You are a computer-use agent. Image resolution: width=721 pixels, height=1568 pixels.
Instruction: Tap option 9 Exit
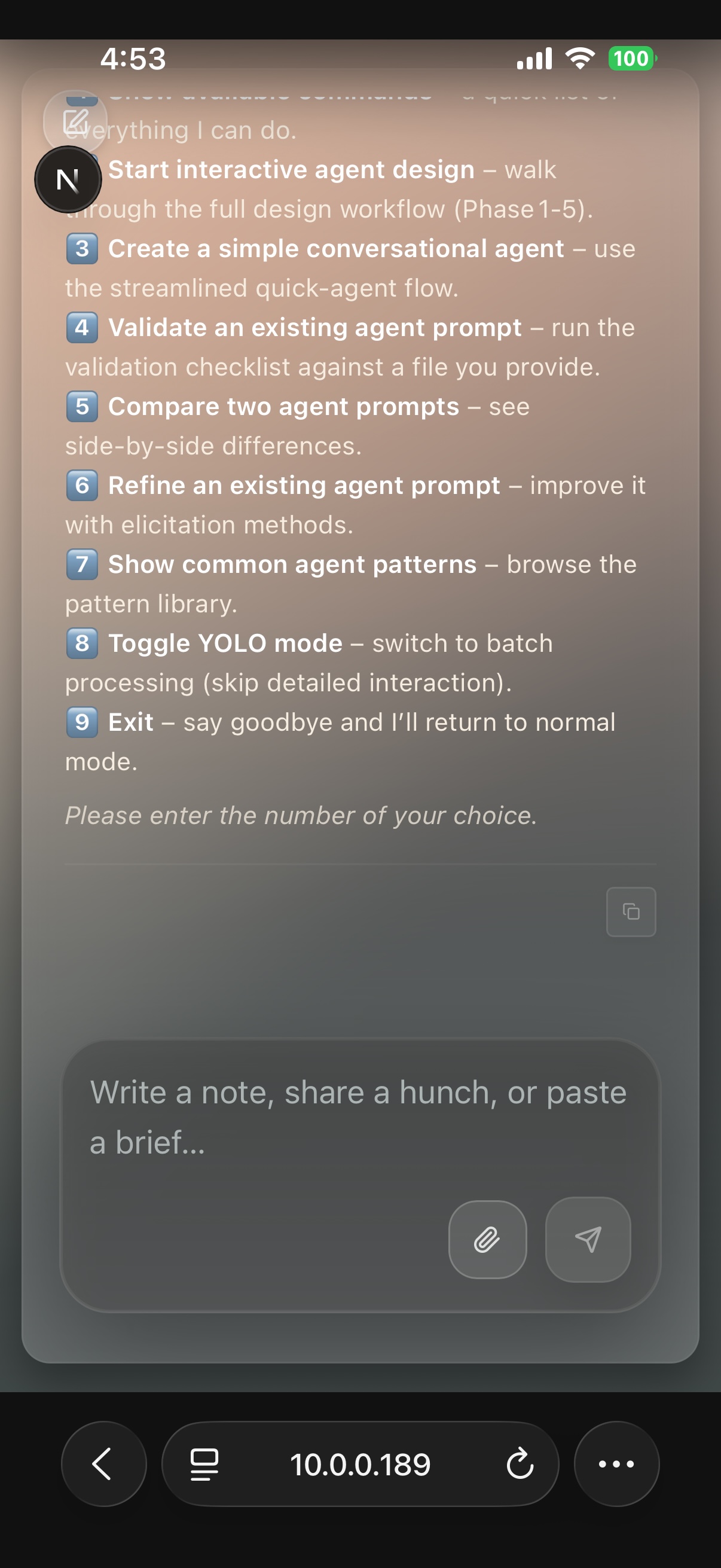[x=130, y=722]
